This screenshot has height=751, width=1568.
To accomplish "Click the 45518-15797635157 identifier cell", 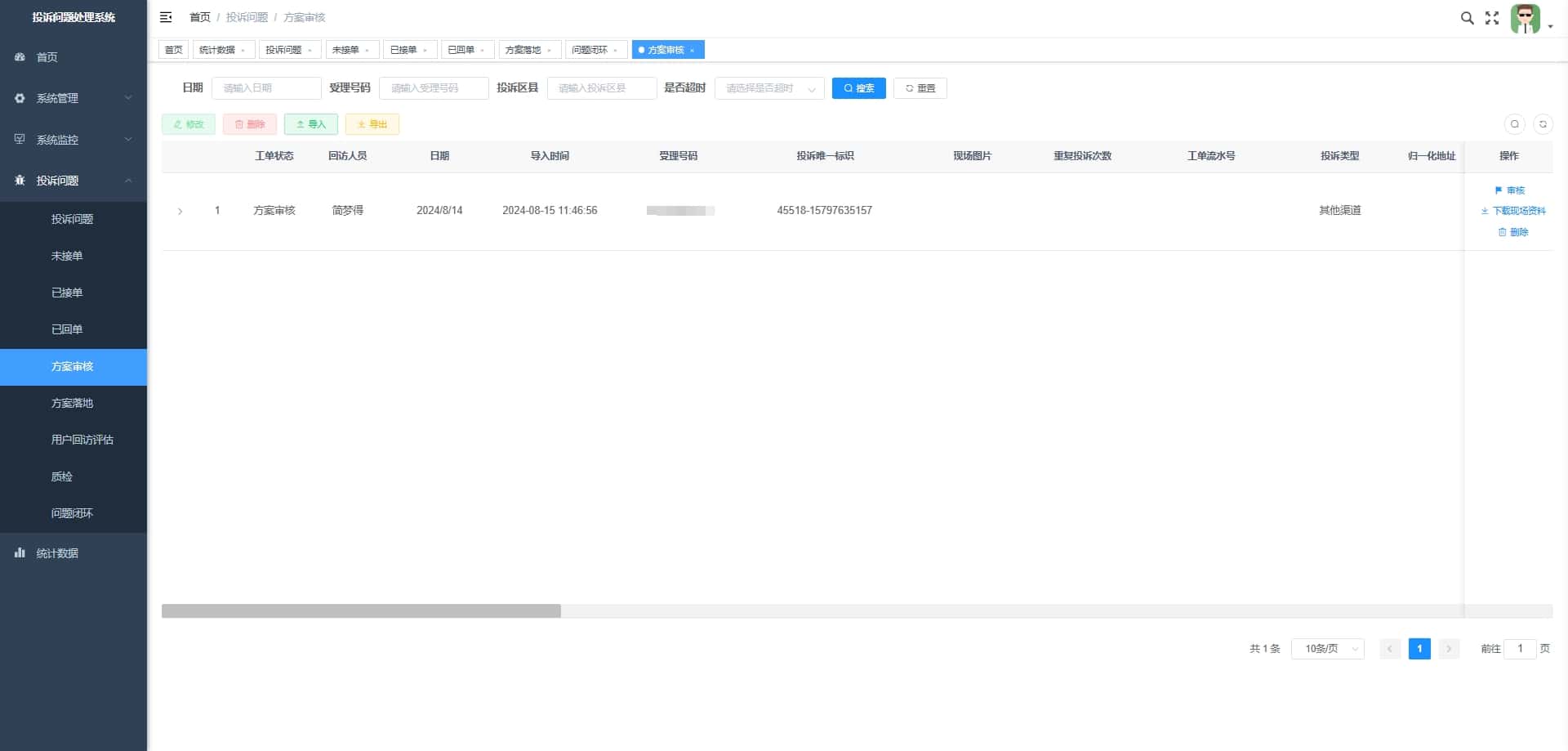I will click(x=825, y=211).
